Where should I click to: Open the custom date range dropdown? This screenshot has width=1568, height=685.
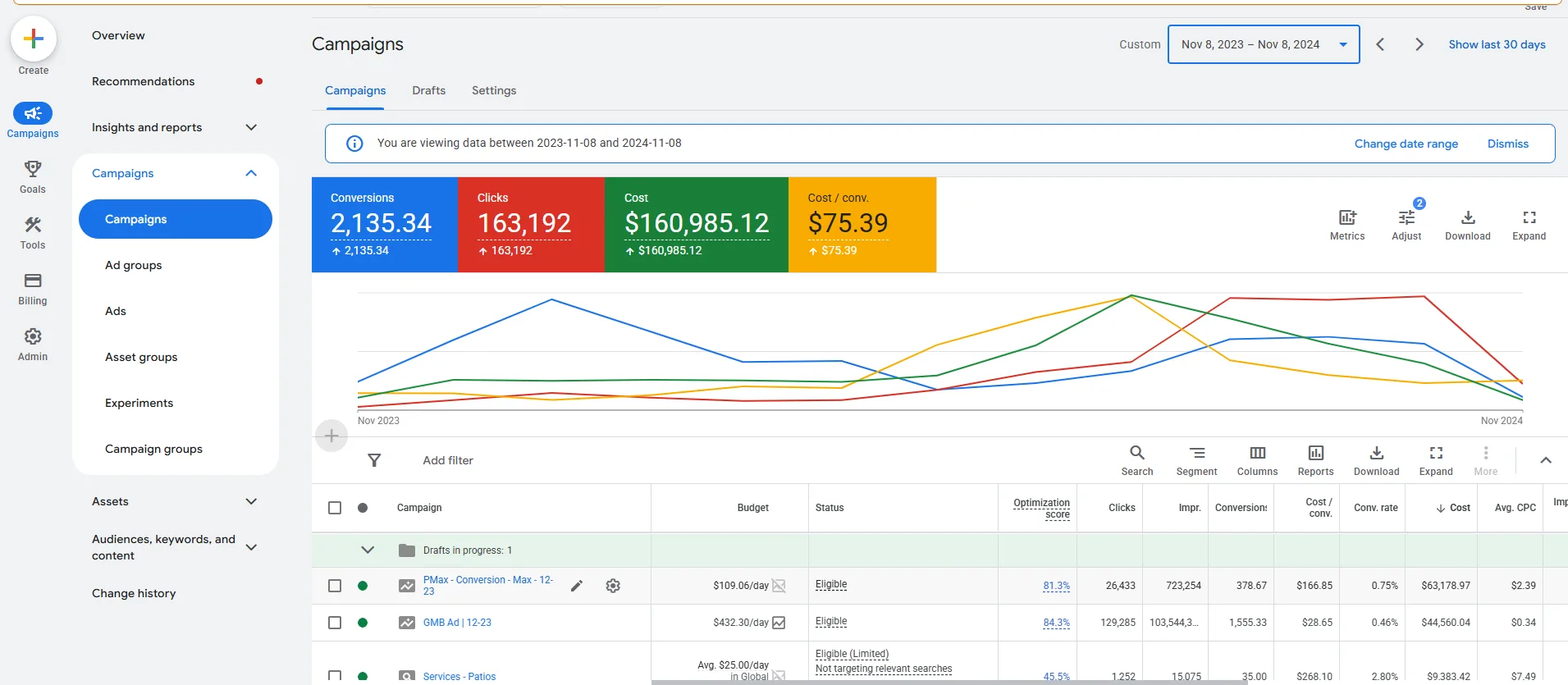coord(1263,44)
